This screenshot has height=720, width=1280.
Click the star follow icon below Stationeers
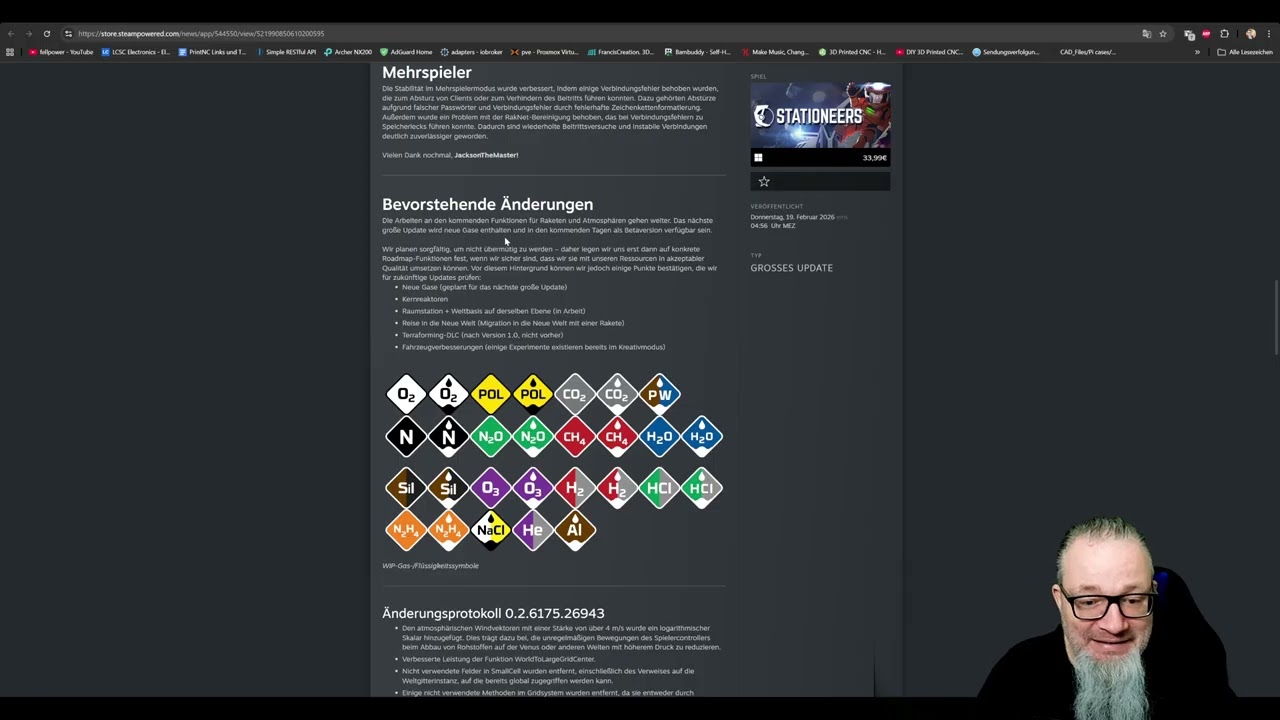tap(764, 181)
